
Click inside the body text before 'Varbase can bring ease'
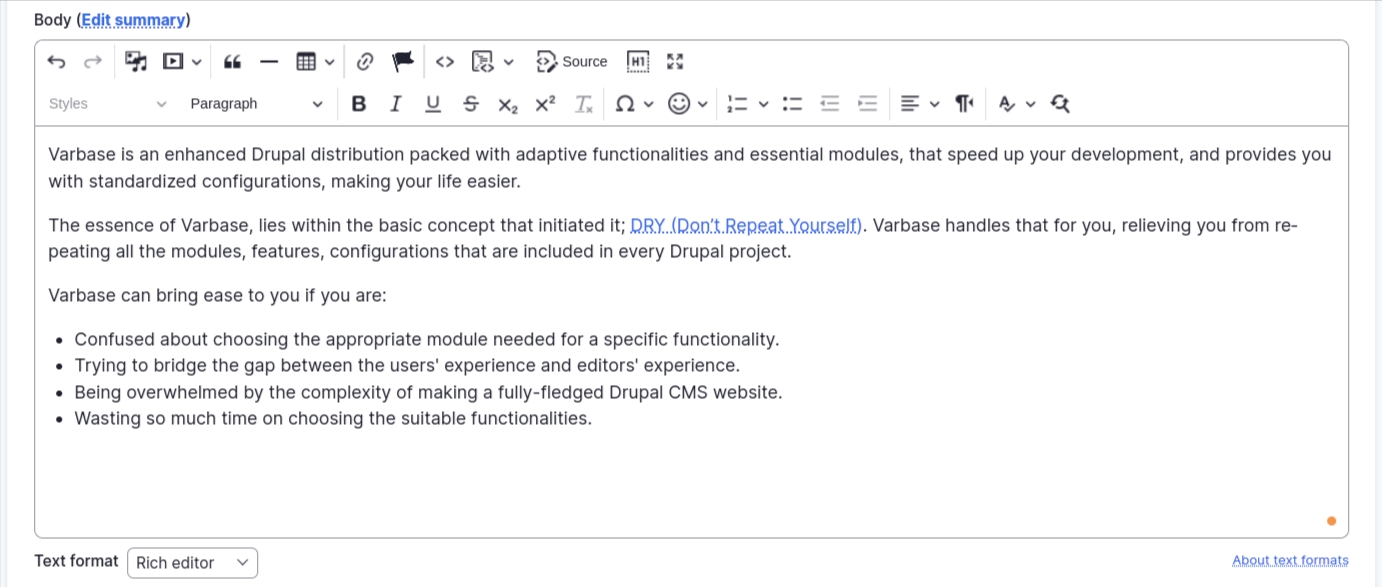pos(49,296)
